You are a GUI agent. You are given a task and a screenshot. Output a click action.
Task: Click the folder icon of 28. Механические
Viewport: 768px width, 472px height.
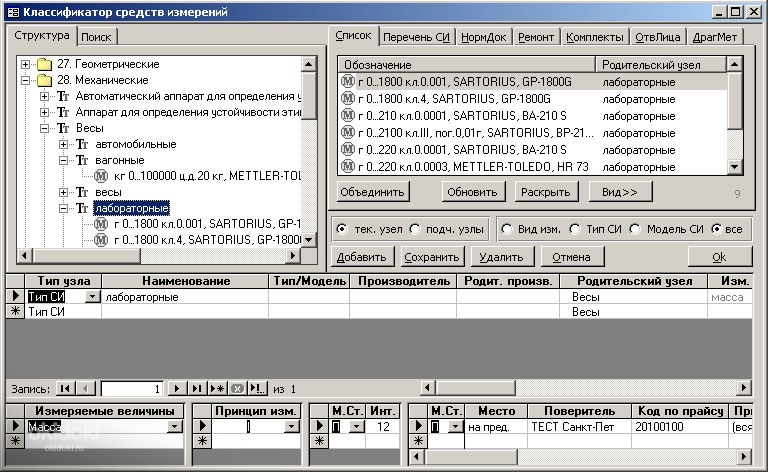44,80
